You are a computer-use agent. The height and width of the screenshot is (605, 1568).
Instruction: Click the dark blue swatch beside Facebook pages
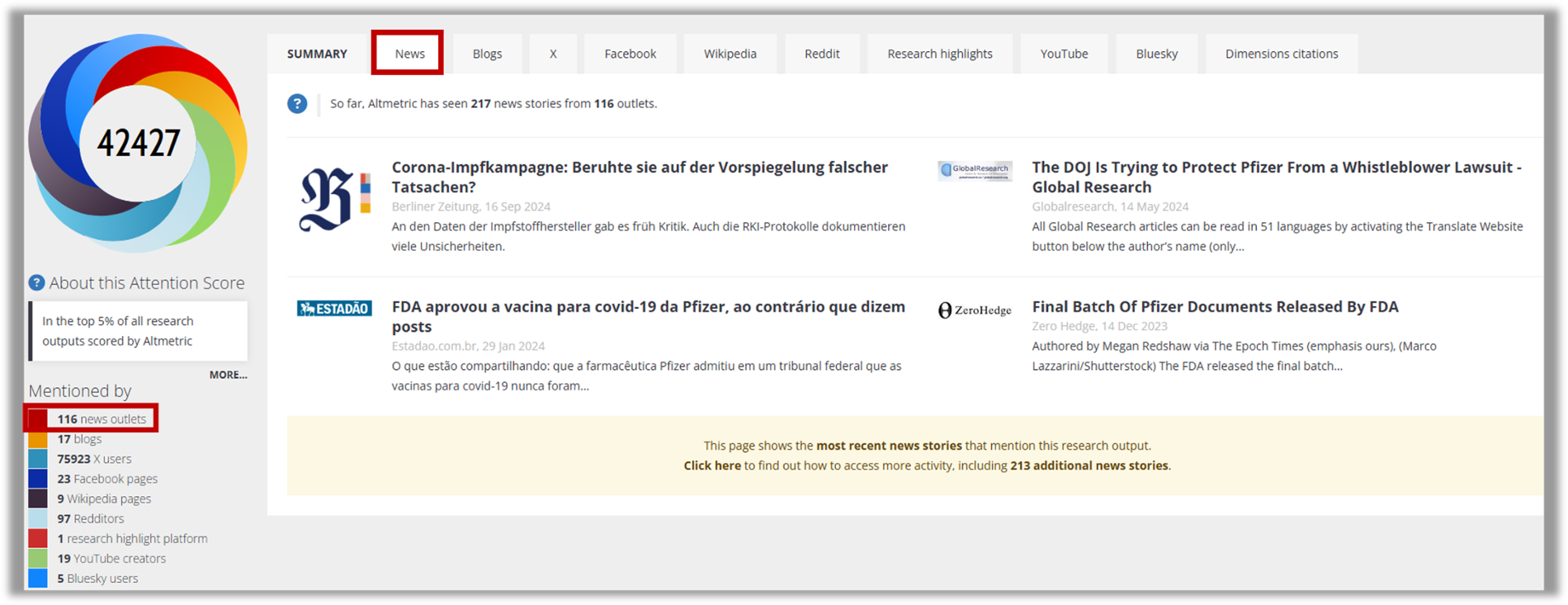(38, 479)
